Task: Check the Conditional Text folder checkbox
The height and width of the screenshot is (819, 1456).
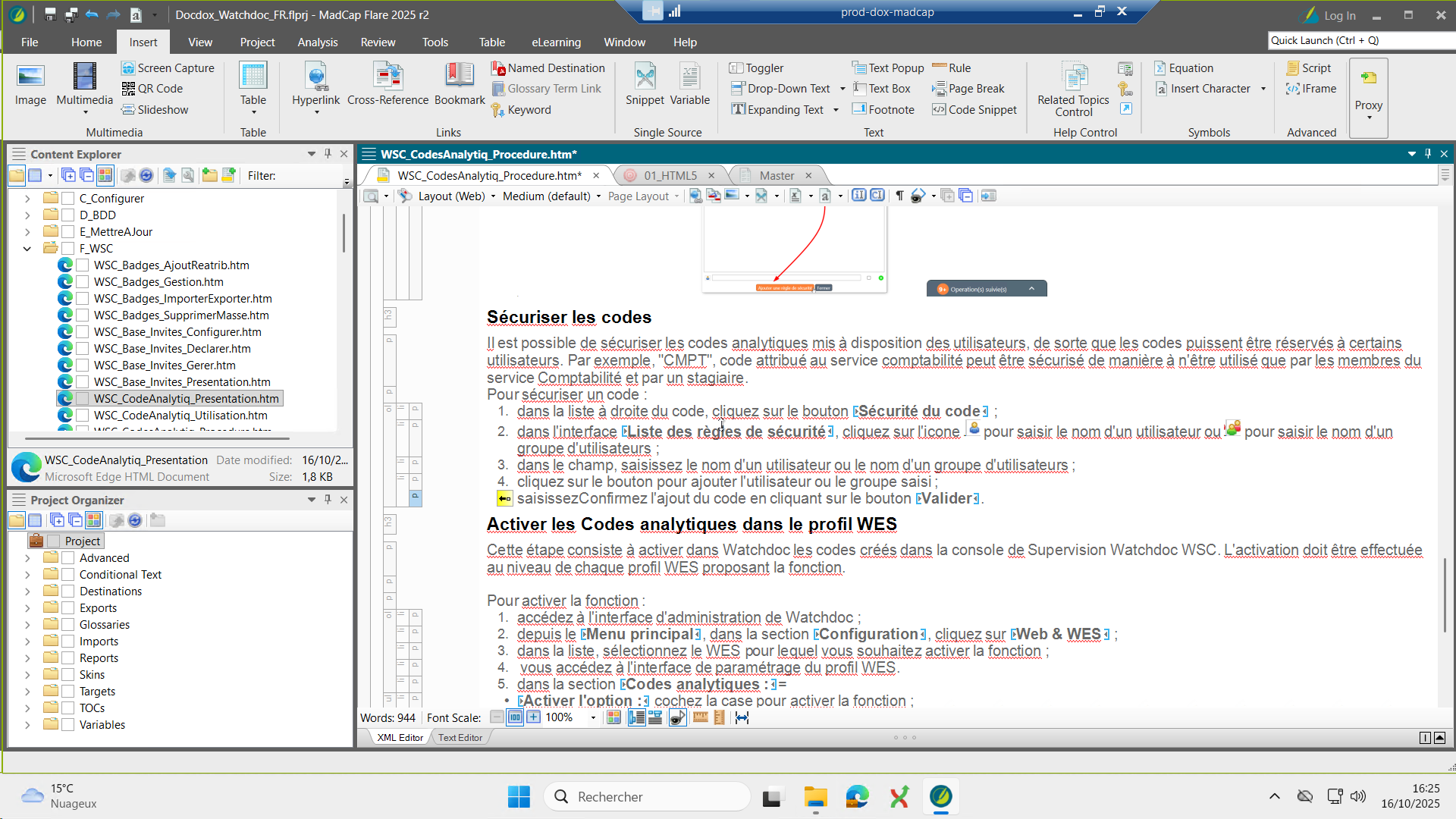Action: click(x=68, y=575)
